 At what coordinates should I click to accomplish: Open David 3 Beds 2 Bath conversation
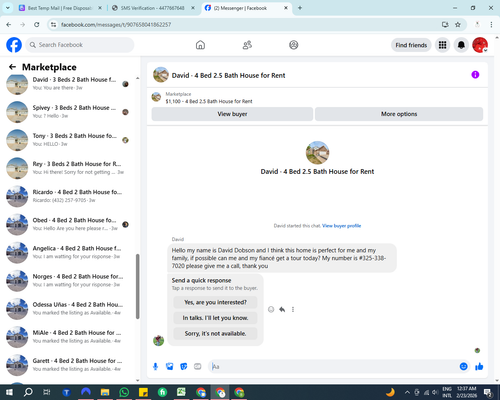[68, 84]
